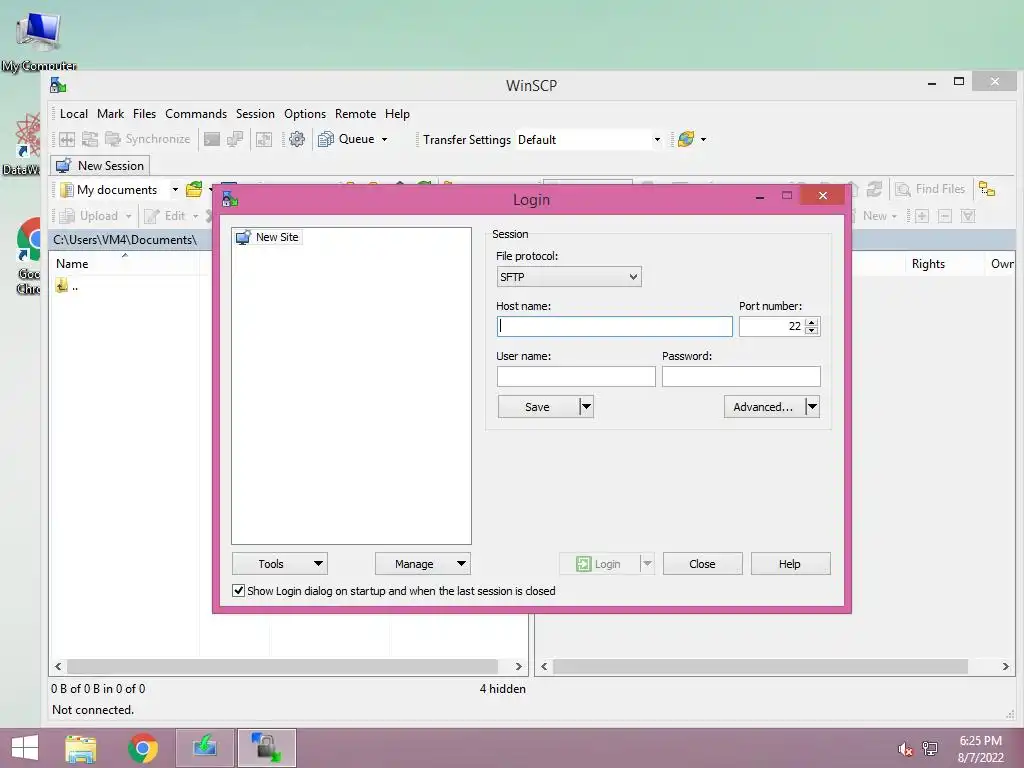1024x768 pixels.
Task: Click the muted speaker icon in system tray
Action: [905, 750]
